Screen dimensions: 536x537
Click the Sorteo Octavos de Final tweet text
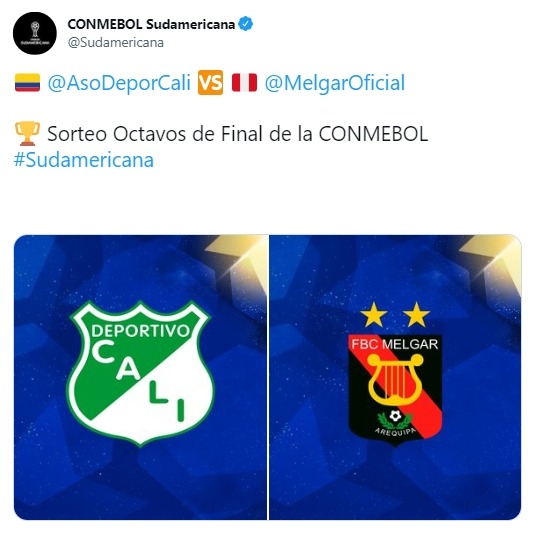click(x=238, y=134)
